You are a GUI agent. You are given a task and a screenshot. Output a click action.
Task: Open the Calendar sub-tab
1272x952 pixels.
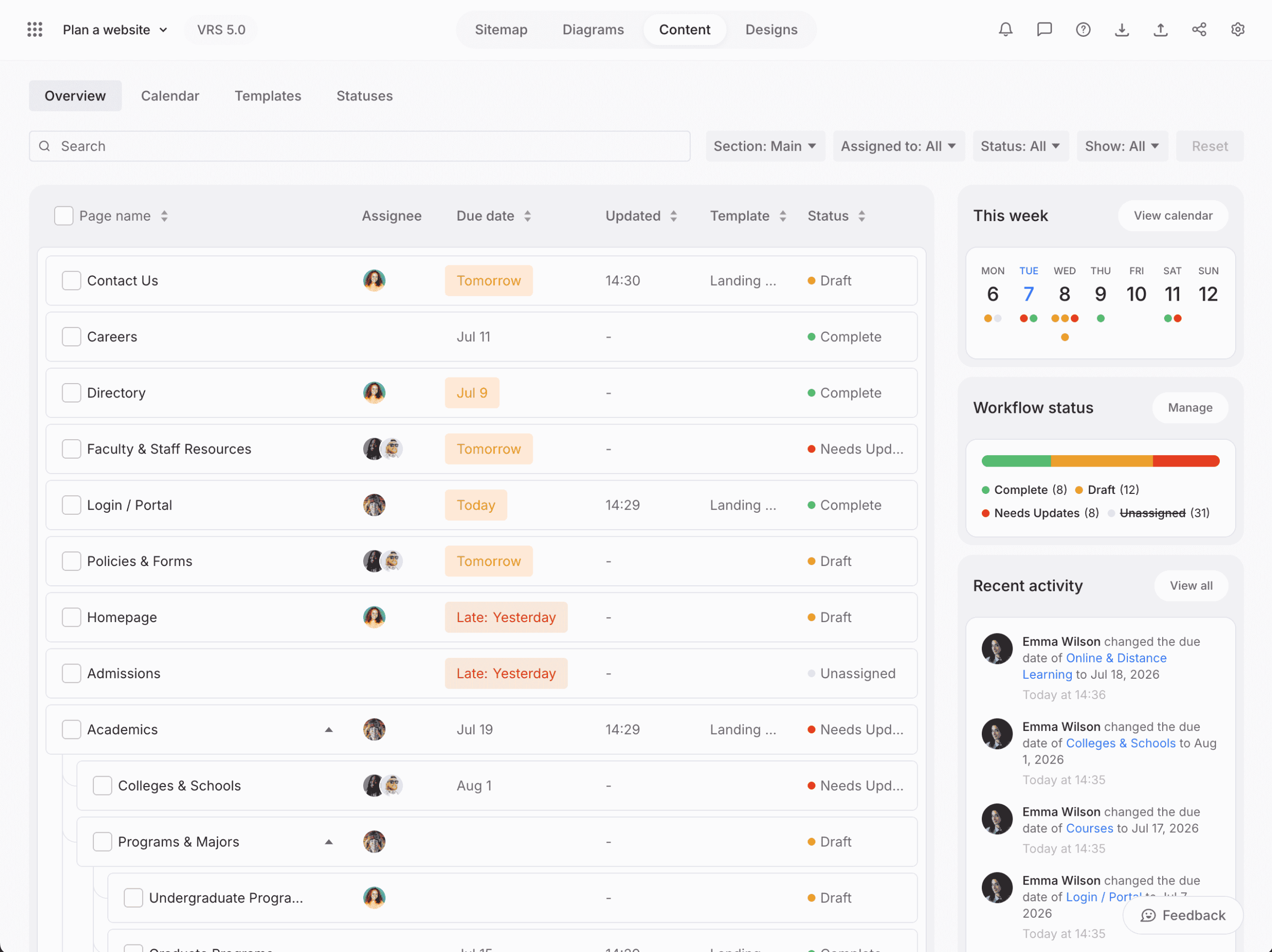[170, 95]
